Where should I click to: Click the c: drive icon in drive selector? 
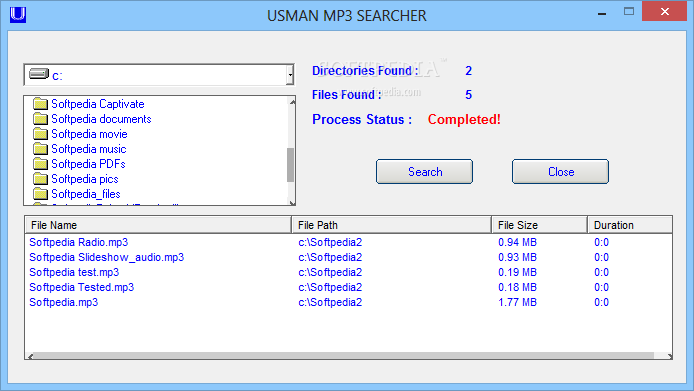coord(39,74)
